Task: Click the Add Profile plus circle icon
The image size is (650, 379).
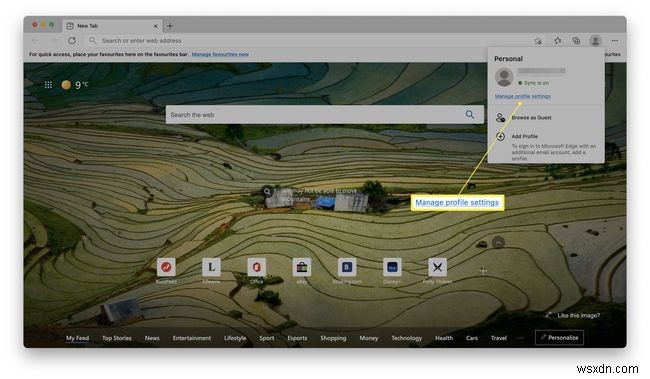Action: 500,136
